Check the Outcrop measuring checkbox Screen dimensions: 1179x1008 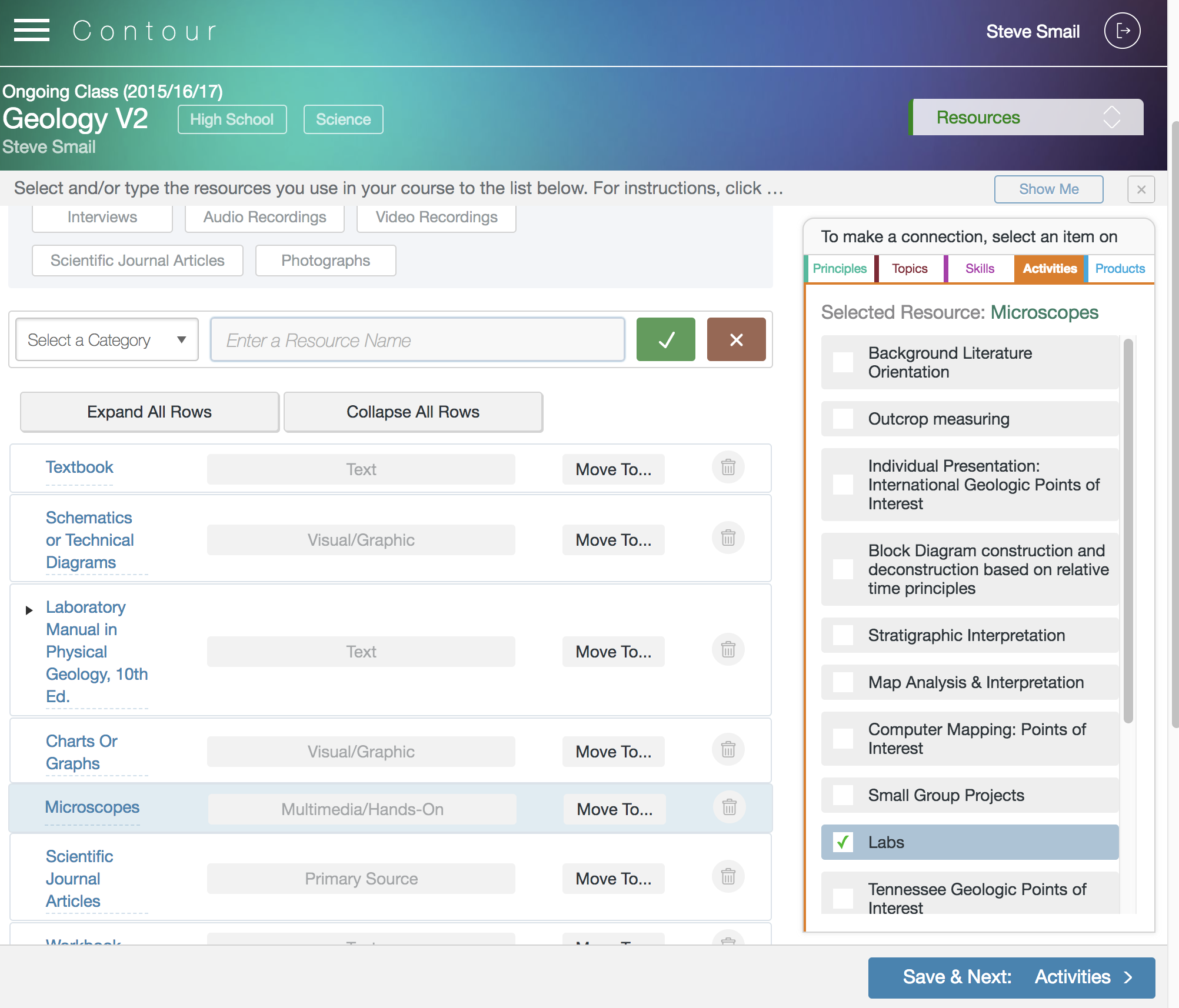pyautogui.click(x=842, y=419)
